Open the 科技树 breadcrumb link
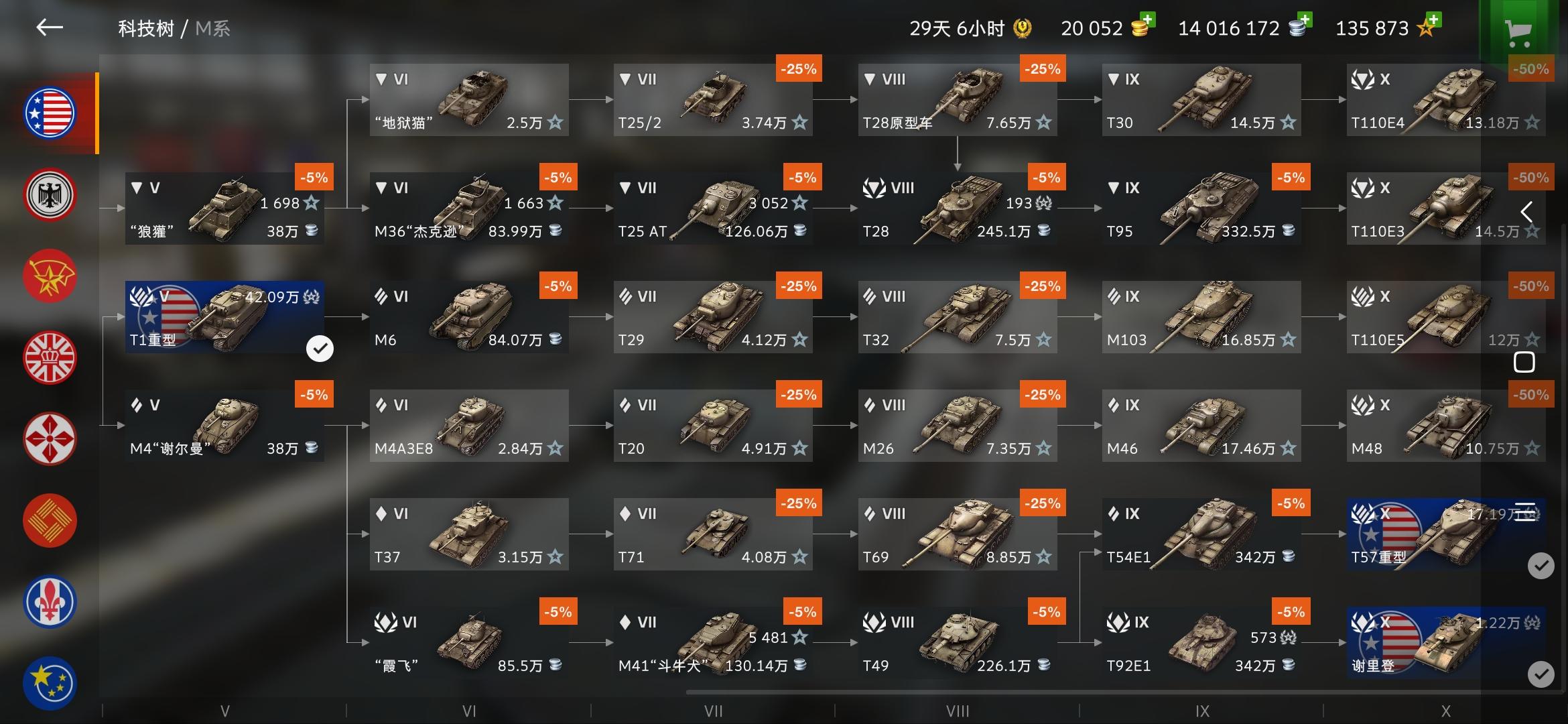The width and height of the screenshot is (1568, 724). pos(146,28)
